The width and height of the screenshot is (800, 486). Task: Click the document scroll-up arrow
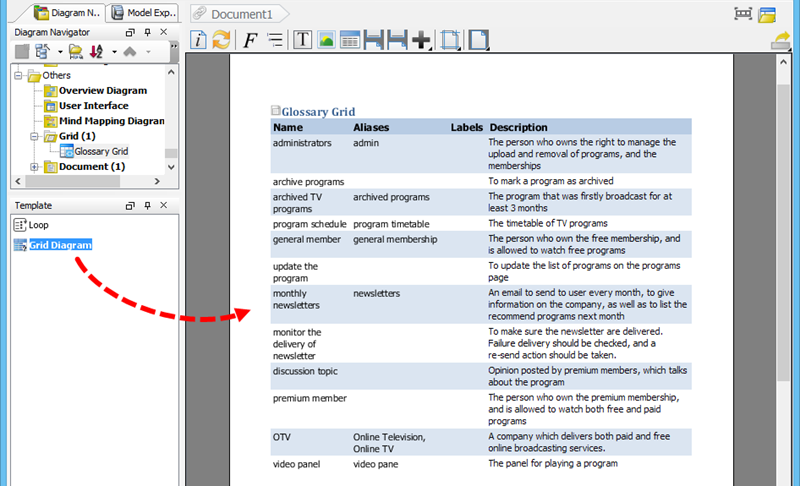pos(783,62)
